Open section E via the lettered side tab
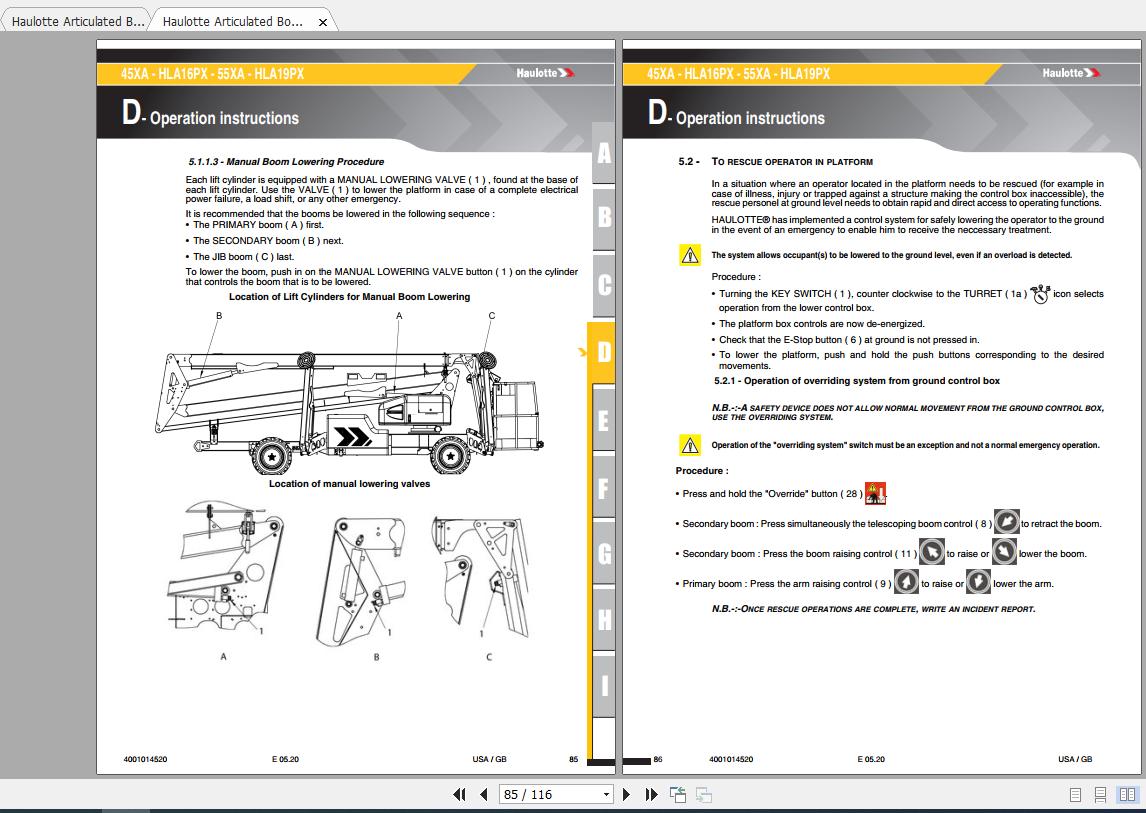The image size is (1146, 813). click(603, 422)
